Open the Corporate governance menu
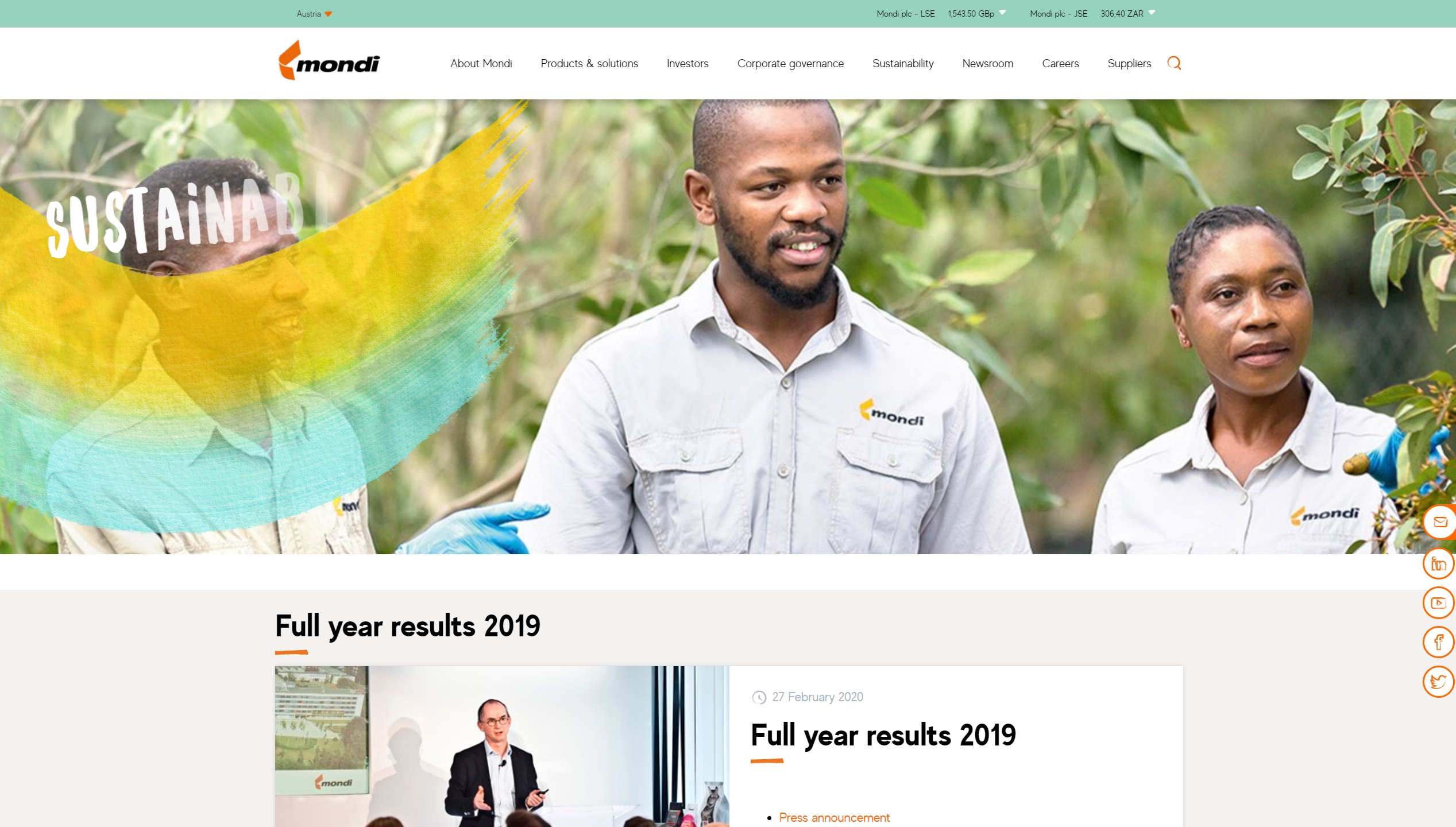Viewport: 1456px width, 827px height. tap(790, 63)
